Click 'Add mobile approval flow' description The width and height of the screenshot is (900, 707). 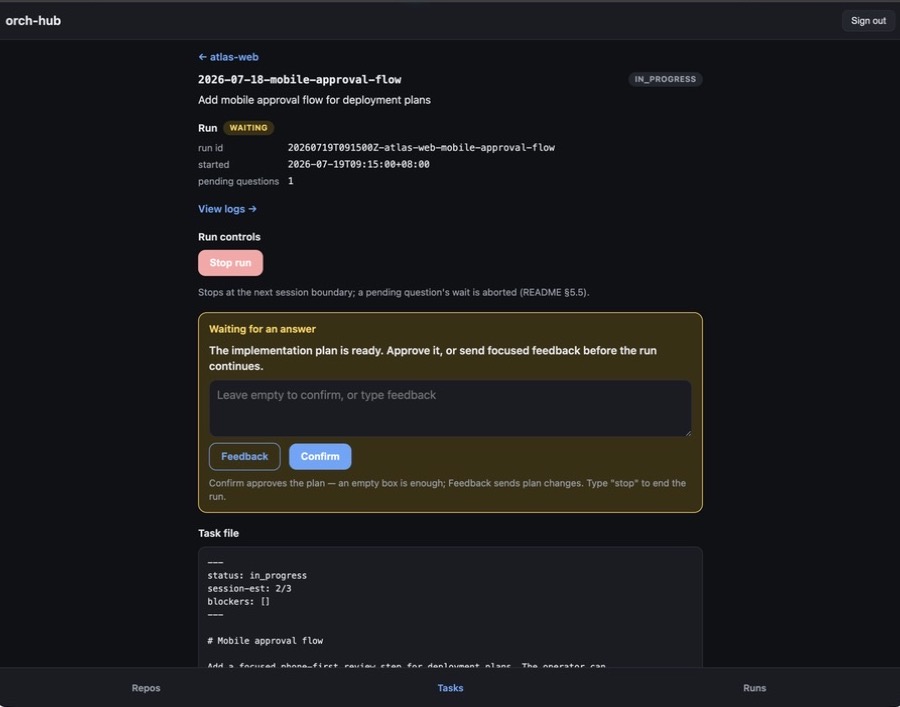coord(314,100)
